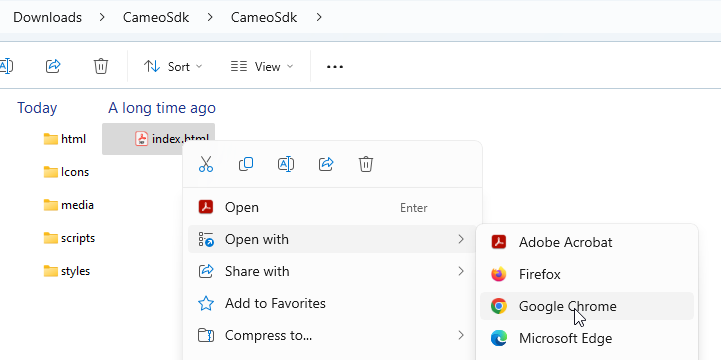Screen dimensions: 721x360
Task: Click the Share icon in context menu
Action: pyautogui.click(x=326, y=164)
